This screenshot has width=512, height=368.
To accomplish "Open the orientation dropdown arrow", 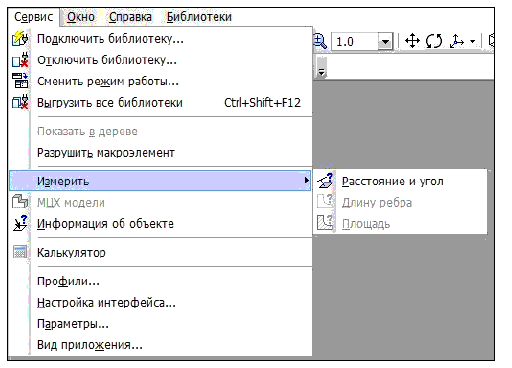I will (x=473, y=42).
